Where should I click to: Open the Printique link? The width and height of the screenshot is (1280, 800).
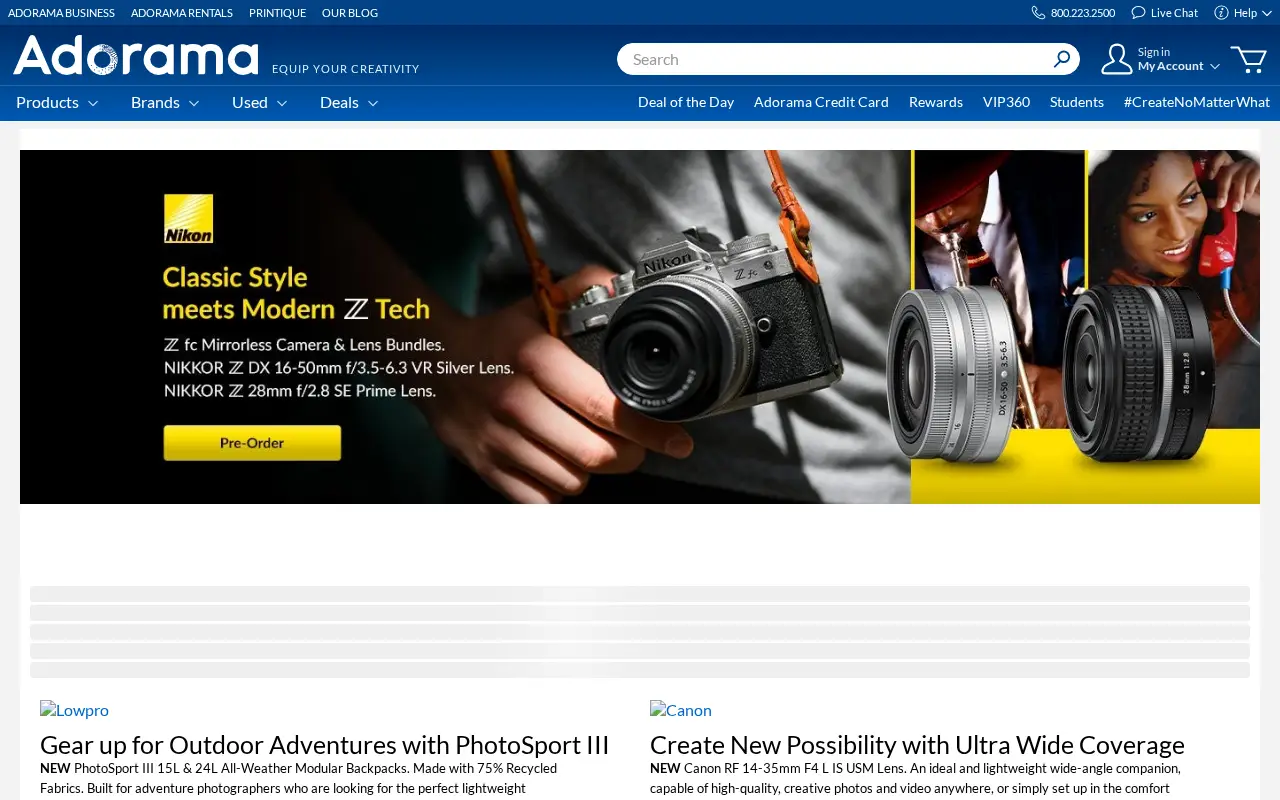[278, 13]
